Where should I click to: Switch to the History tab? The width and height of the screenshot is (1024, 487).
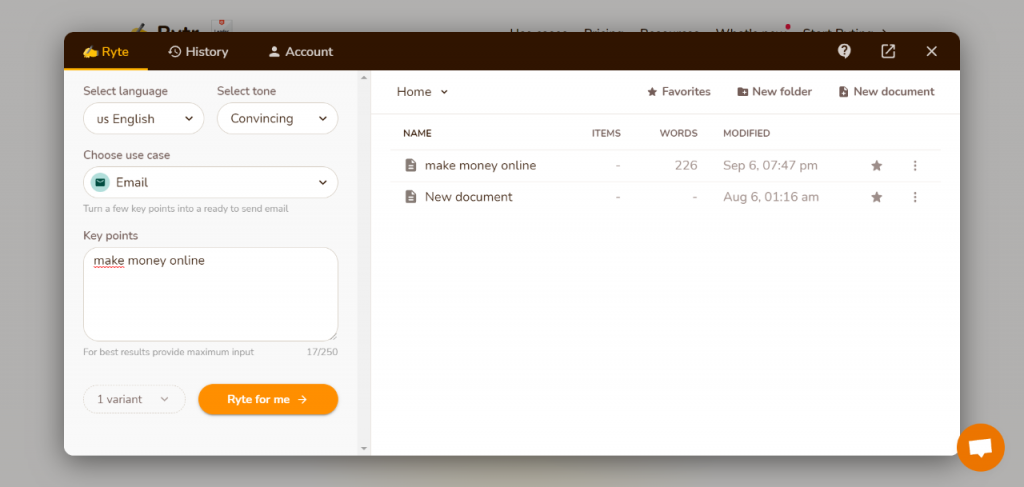198,52
